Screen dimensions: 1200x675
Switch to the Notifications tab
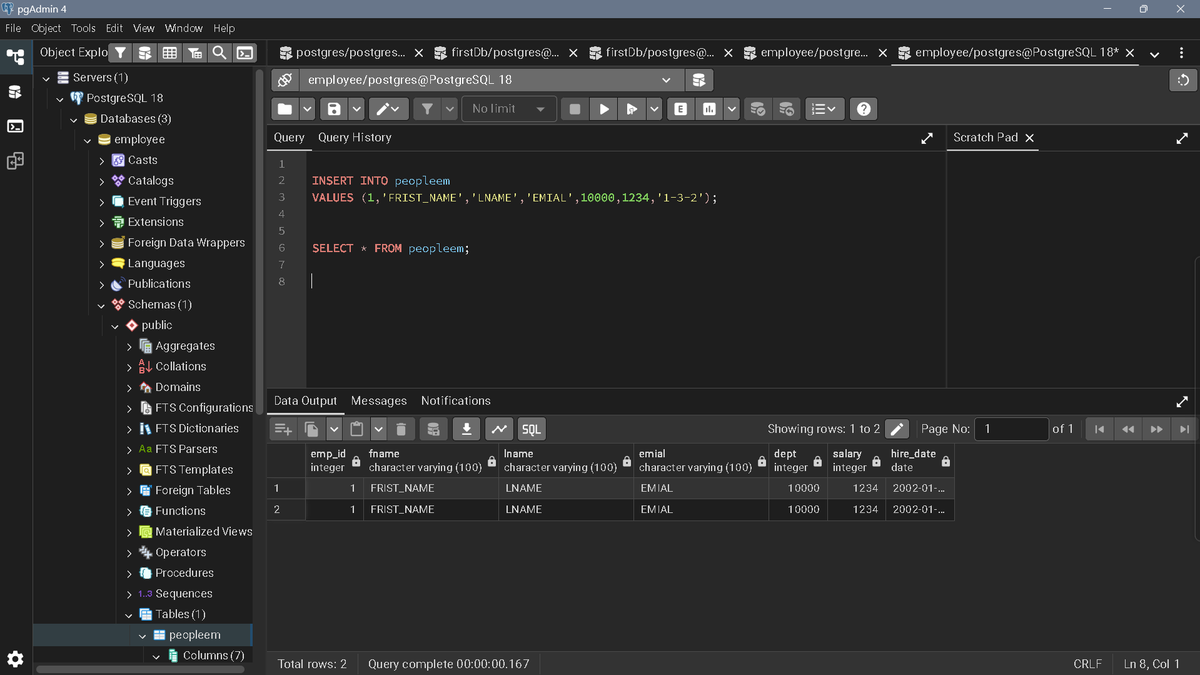pos(456,401)
